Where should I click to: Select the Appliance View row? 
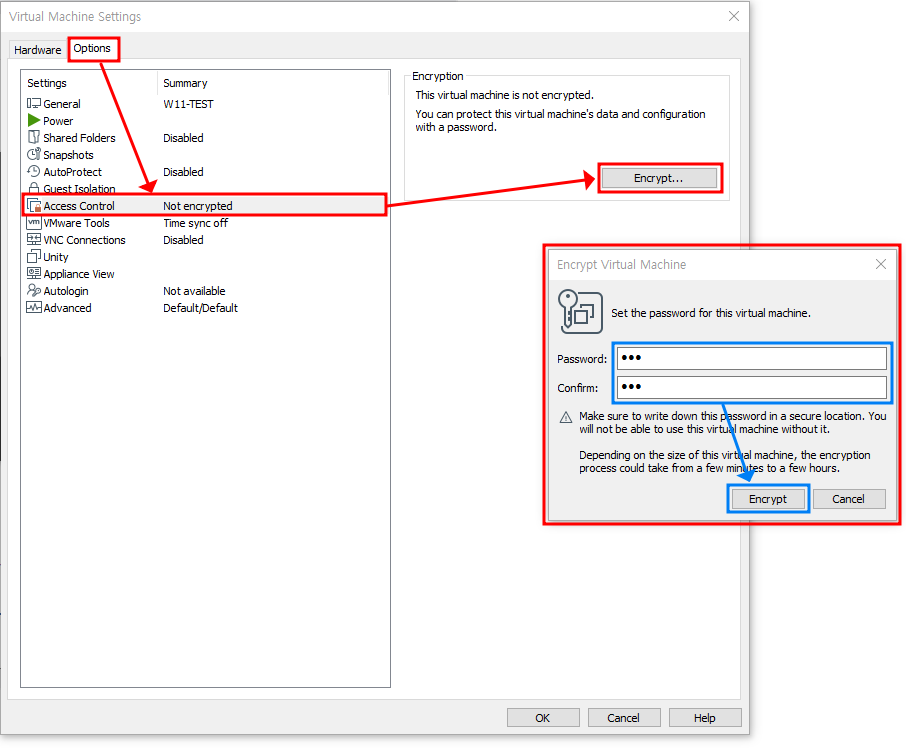coord(205,274)
